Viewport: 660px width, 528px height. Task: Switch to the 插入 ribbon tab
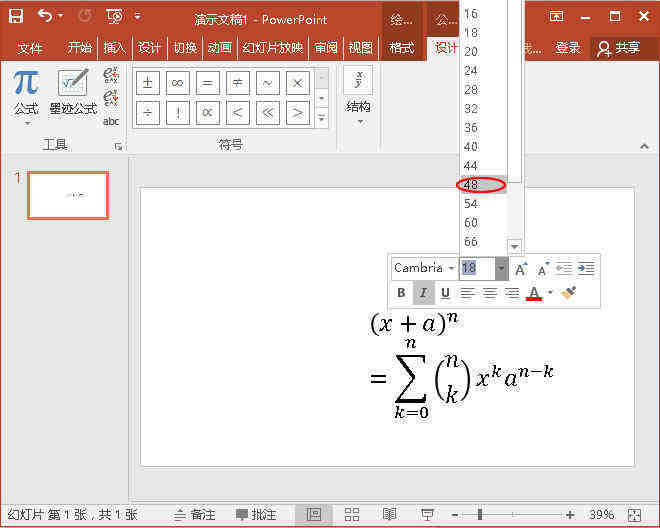(x=114, y=48)
